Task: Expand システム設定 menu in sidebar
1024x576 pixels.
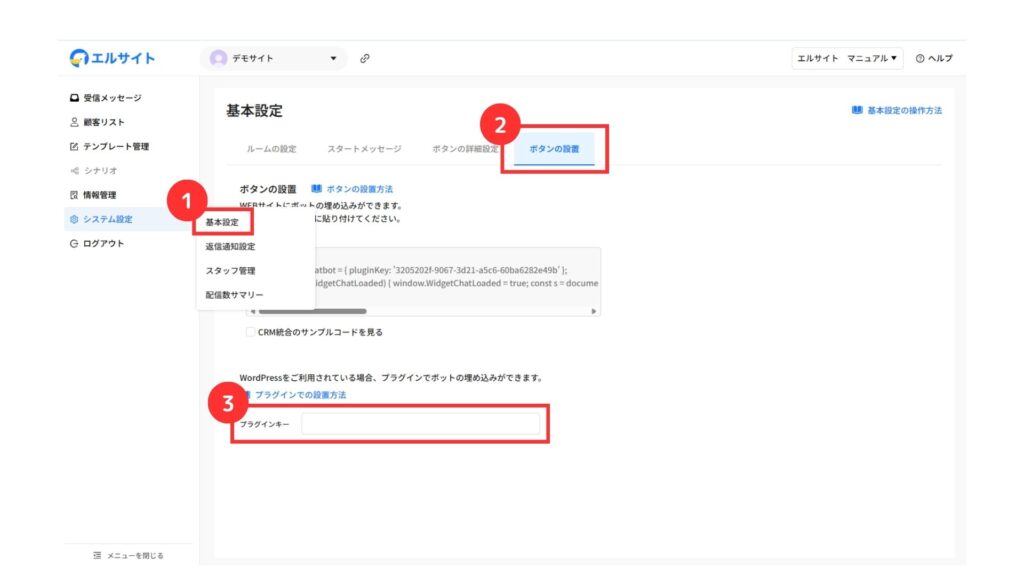Action: [x=107, y=219]
